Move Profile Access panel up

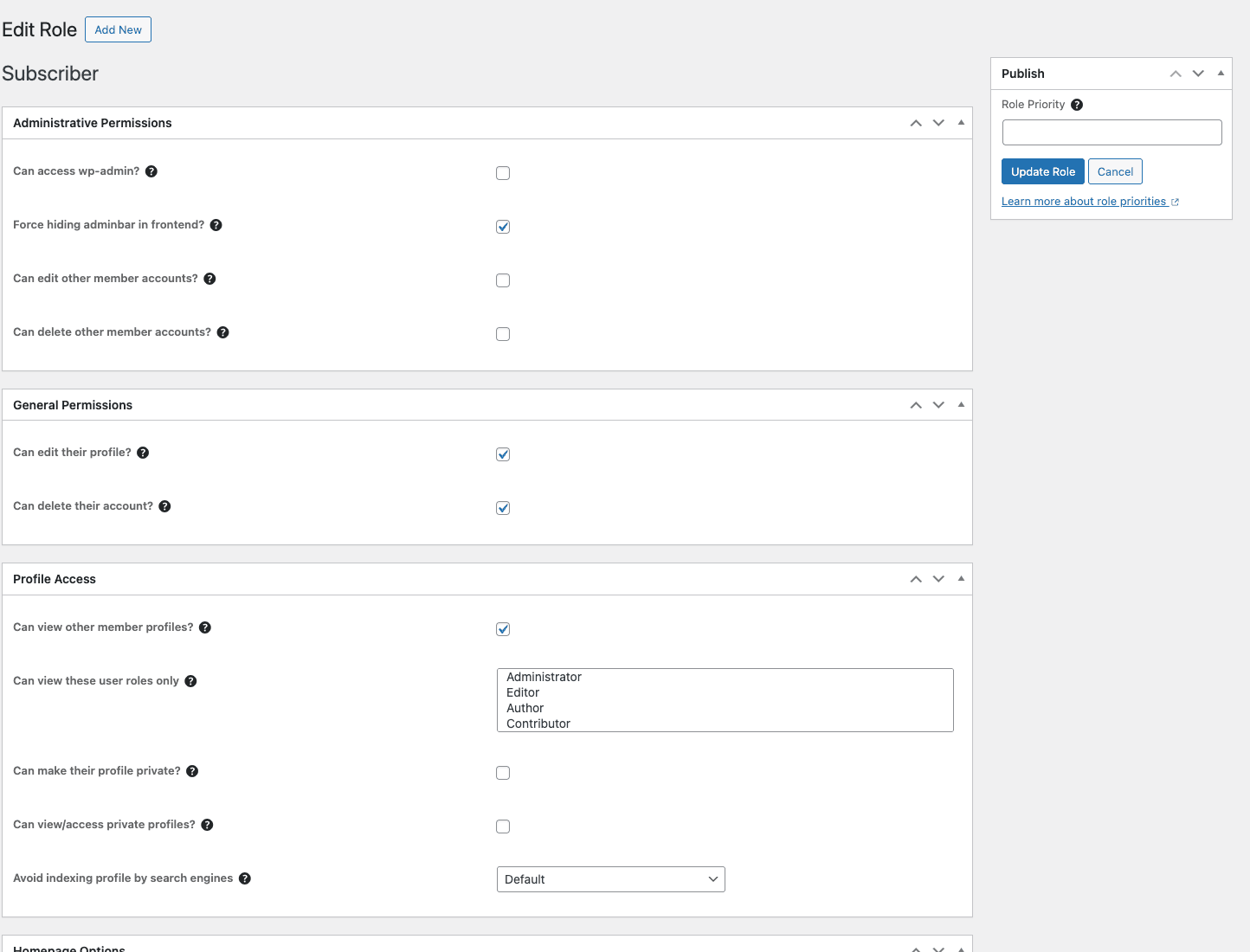tap(916, 579)
